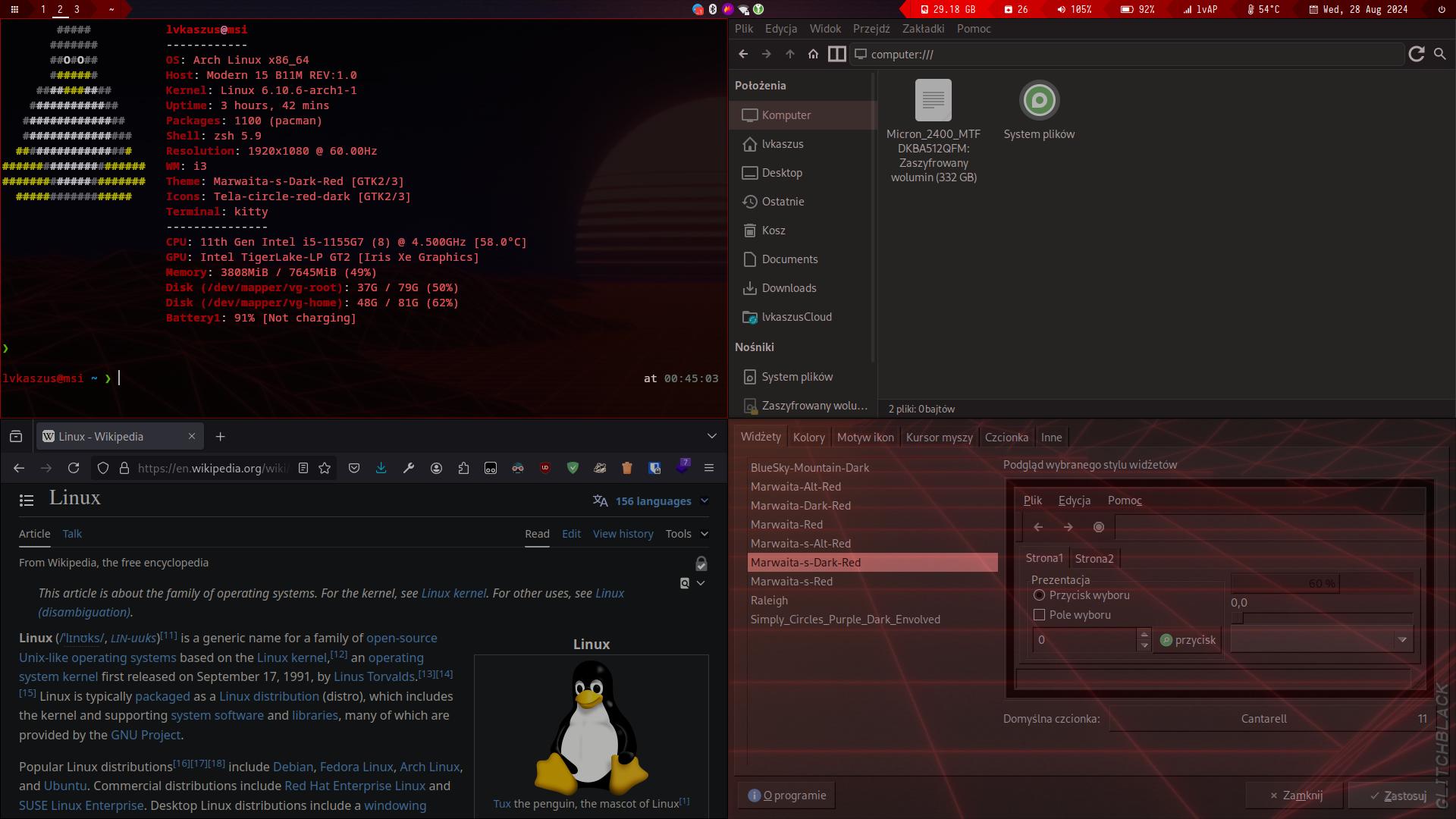Open developer tools wrench icon
Image resolution: width=1456 pixels, height=819 pixels.
point(409,468)
